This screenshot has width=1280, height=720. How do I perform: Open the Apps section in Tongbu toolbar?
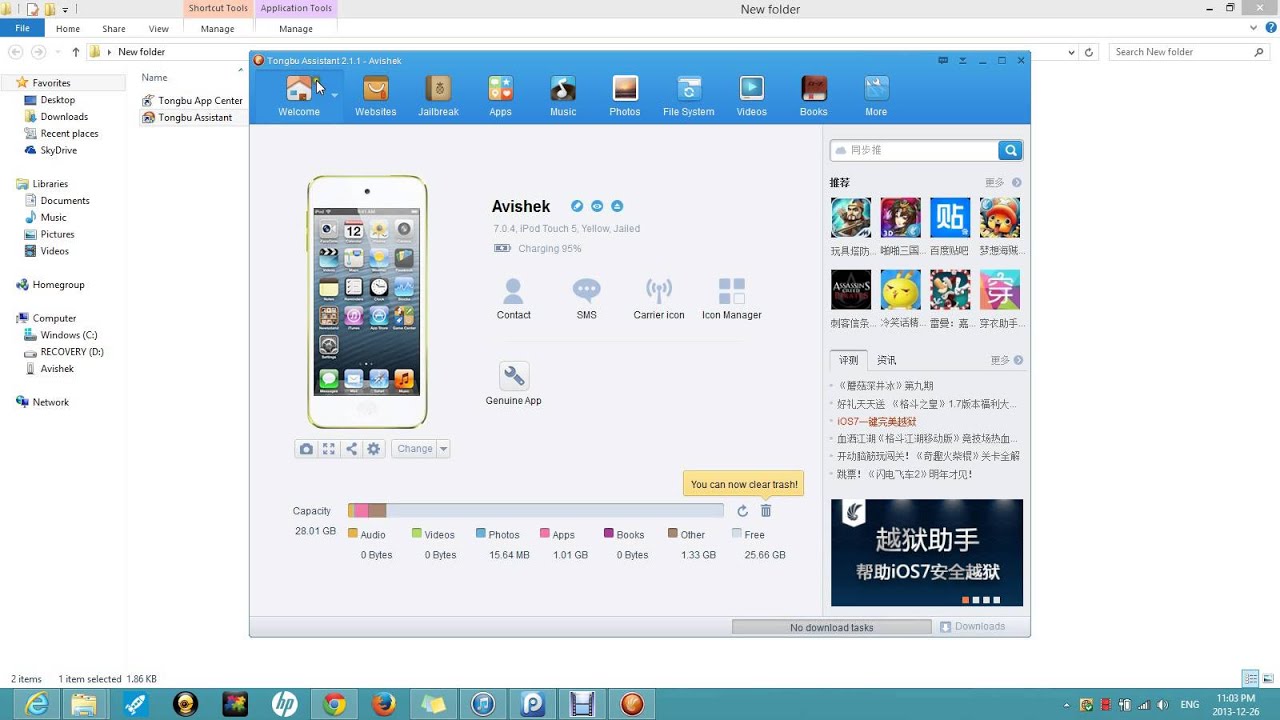click(x=500, y=96)
